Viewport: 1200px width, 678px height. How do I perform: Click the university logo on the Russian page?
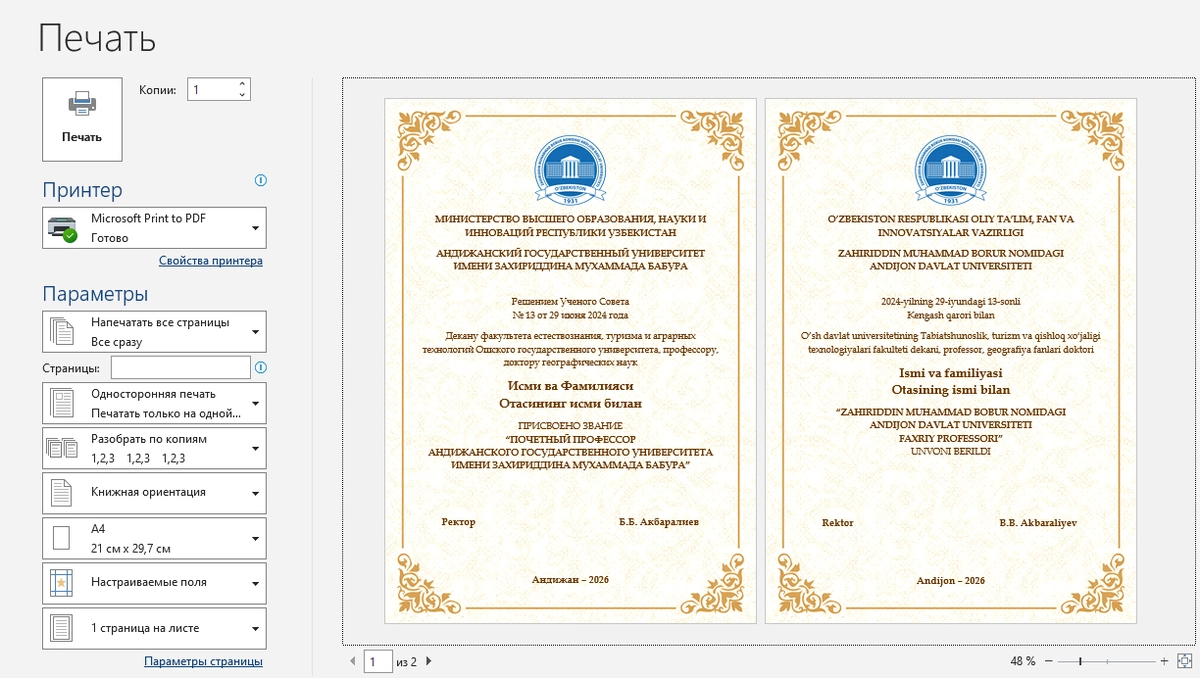[570, 170]
